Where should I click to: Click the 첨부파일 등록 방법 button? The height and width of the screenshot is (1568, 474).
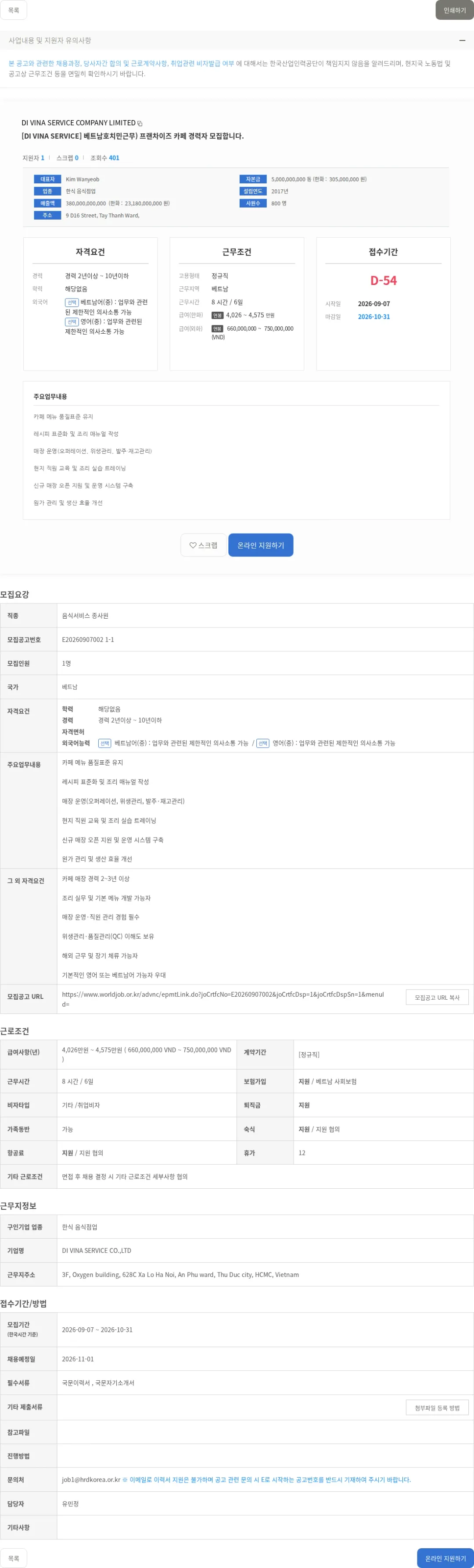click(x=437, y=1408)
